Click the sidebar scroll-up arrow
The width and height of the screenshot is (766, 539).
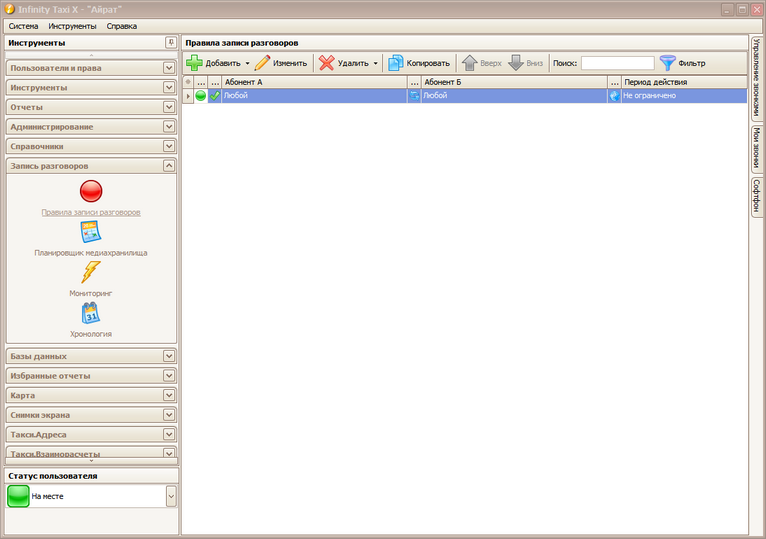[x=91, y=55]
